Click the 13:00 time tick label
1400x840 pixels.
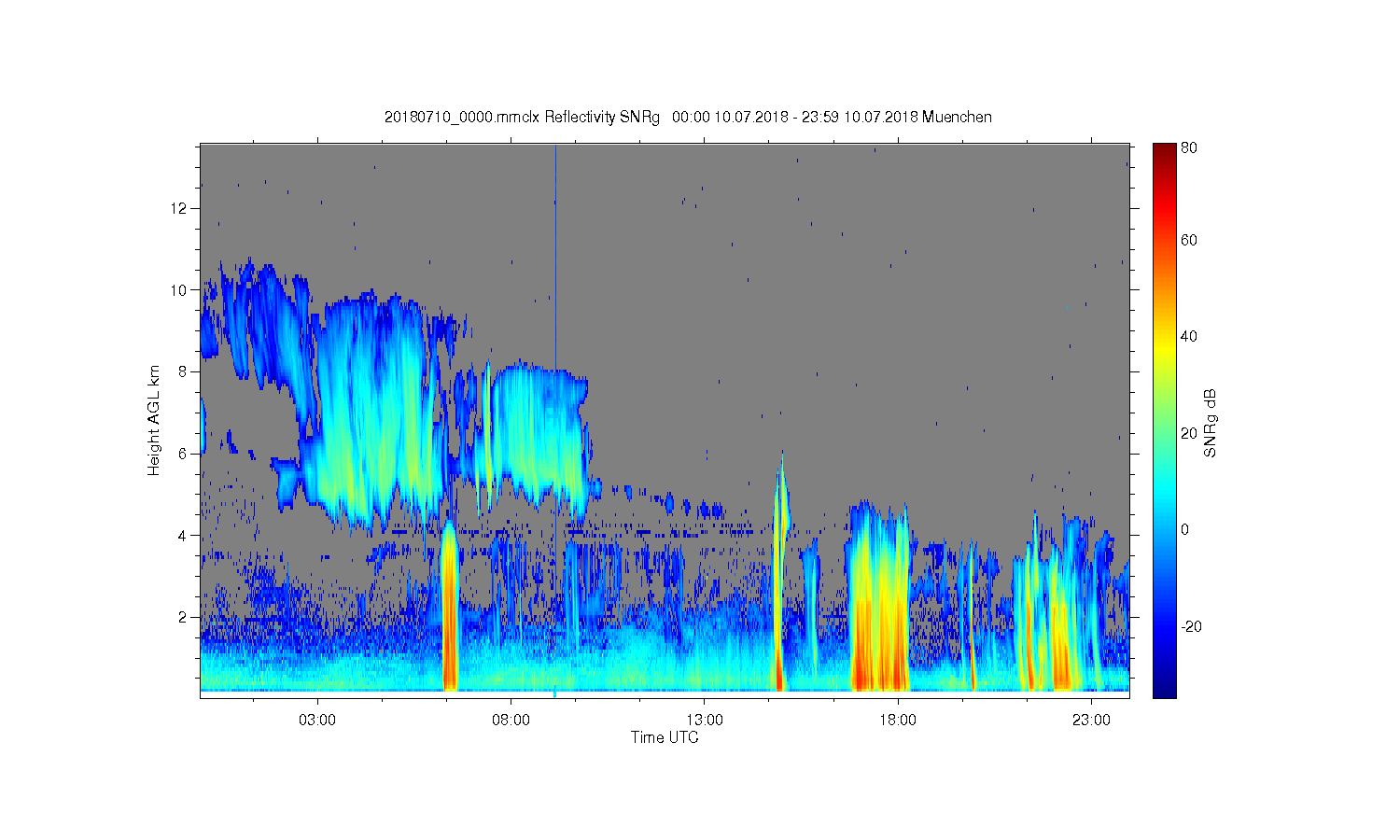(x=705, y=721)
